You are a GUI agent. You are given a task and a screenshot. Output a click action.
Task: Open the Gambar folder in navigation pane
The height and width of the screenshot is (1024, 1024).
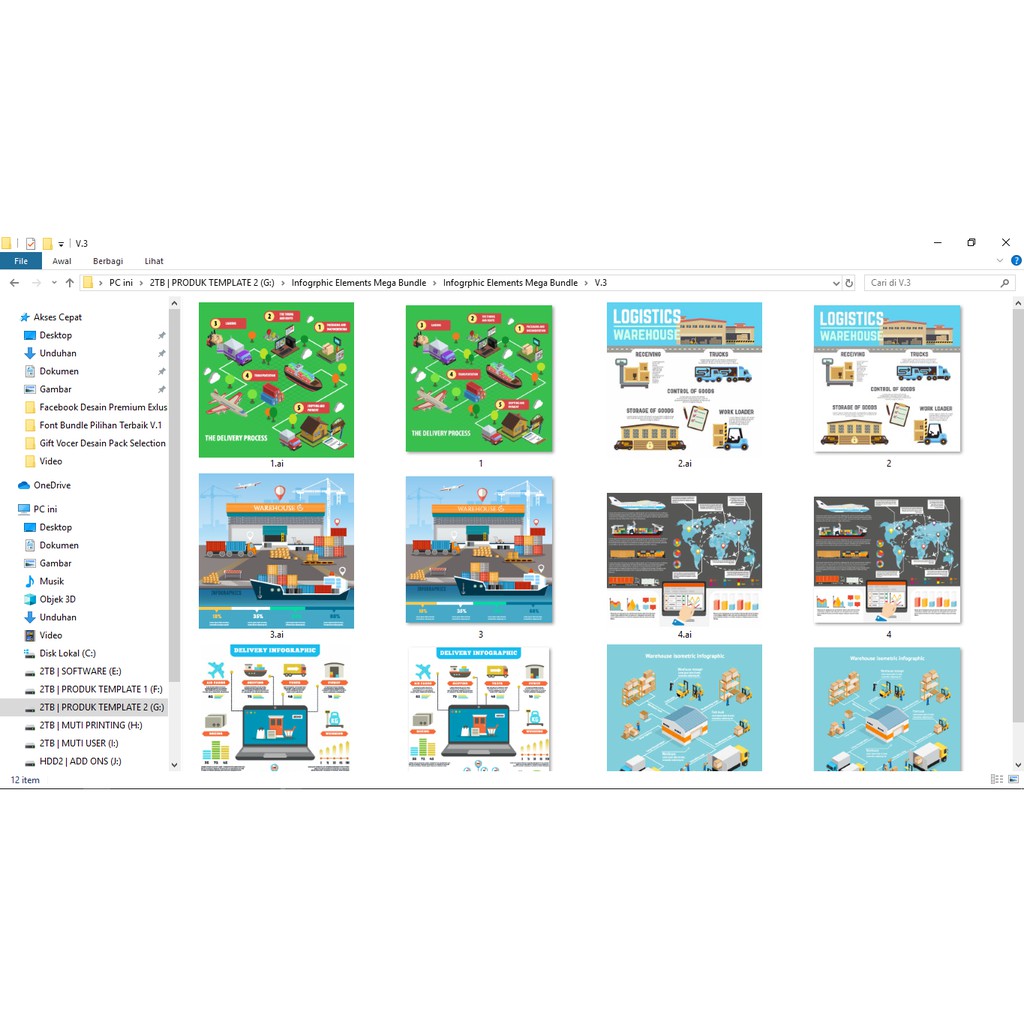(57, 389)
